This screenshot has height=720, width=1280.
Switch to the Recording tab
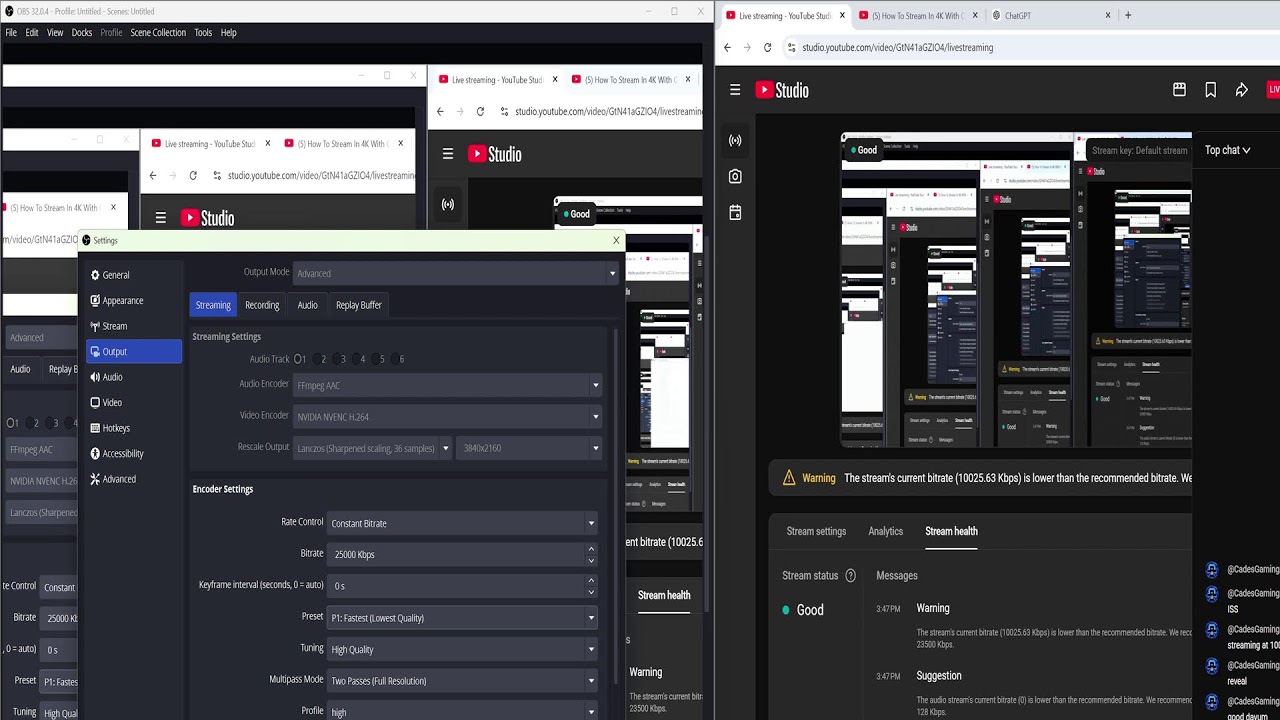[262, 305]
